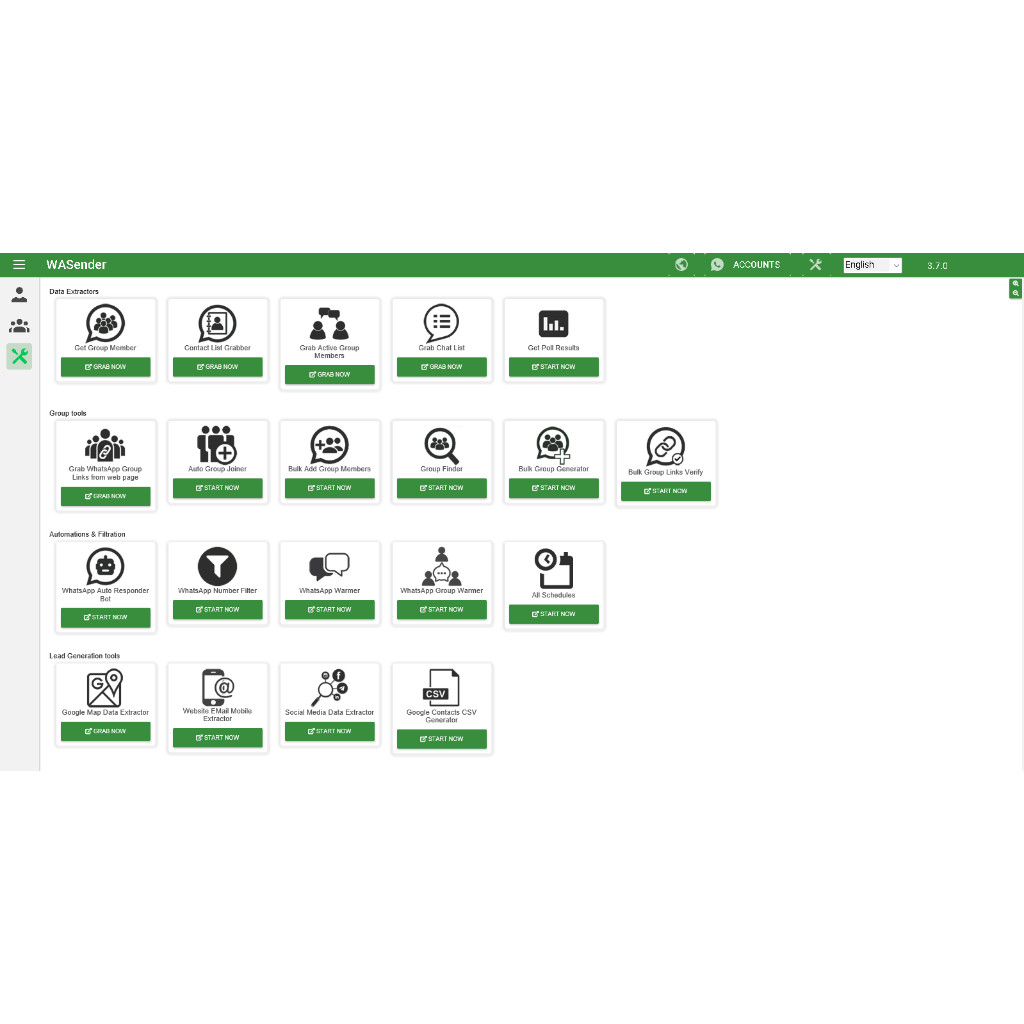This screenshot has width=1024, height=1024.
Task: Click the Grab Chat List icon
Action: (x=441, y=322)
